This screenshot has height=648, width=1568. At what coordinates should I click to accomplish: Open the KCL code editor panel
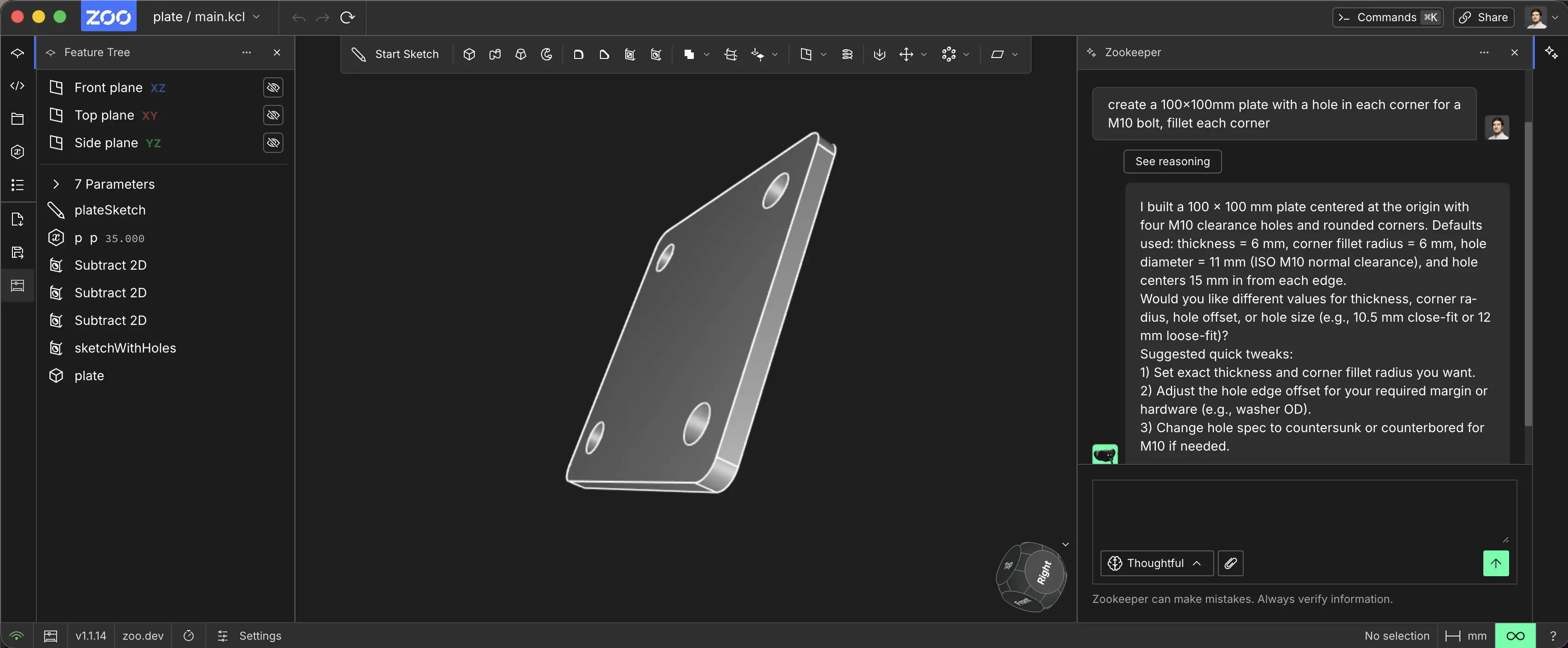(17, 86)
